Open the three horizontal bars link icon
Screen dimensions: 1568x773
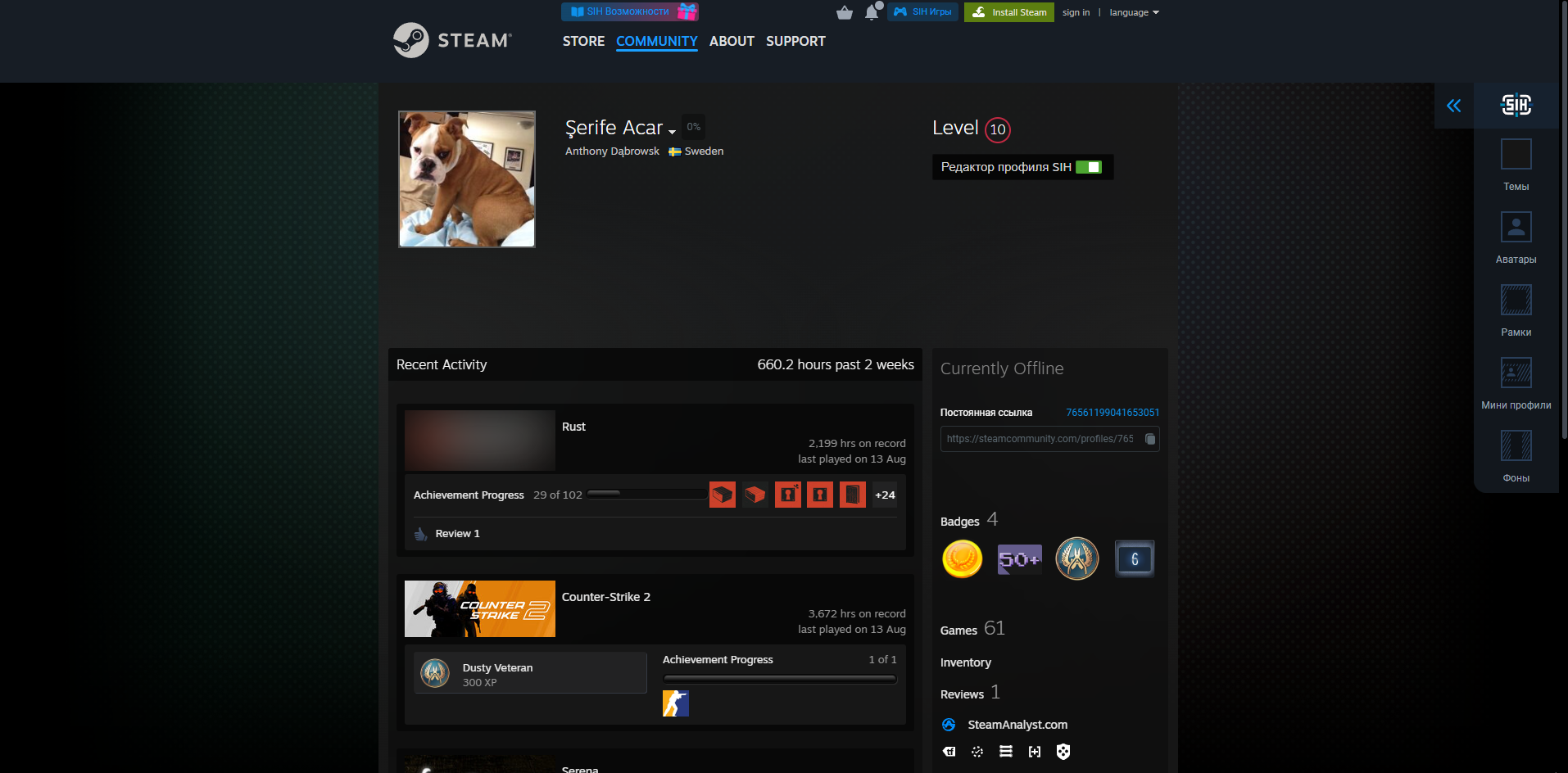point(1006,752)
